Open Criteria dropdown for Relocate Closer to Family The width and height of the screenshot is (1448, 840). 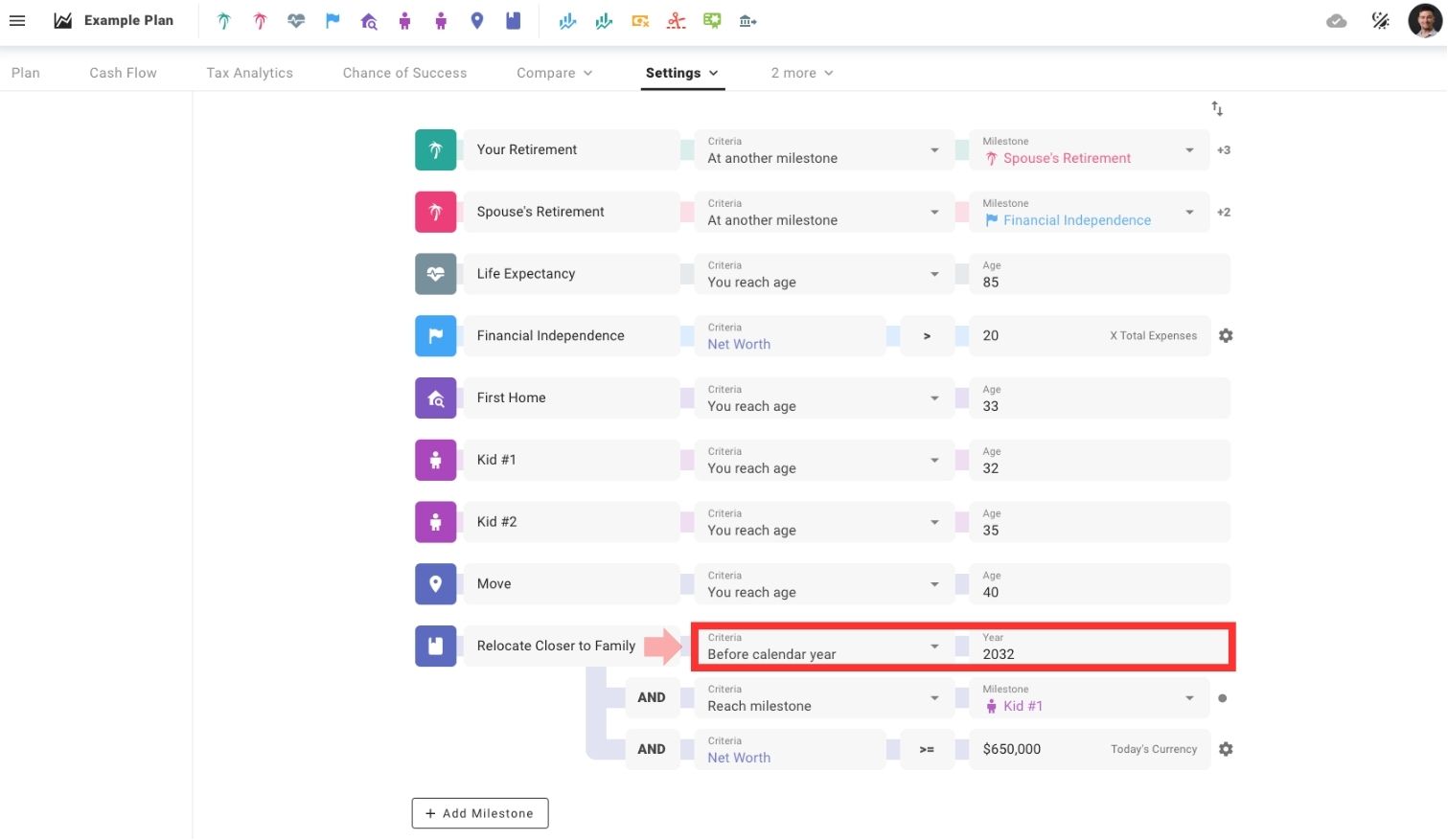click(x=823, y=647)
